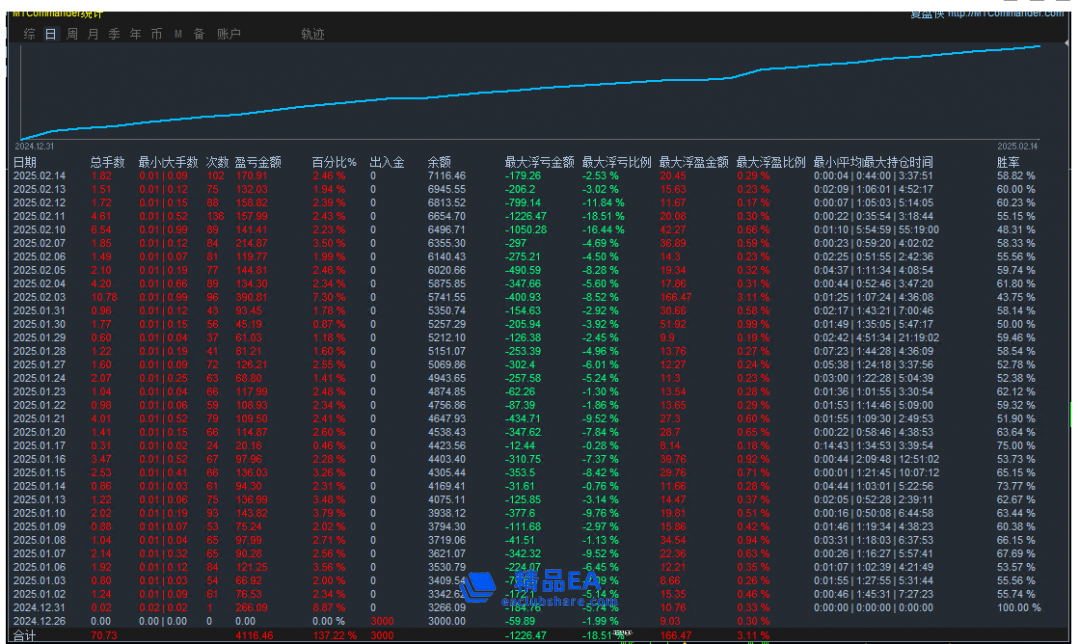
Task: Switch to the 账户 (account) tab
Action: point(229,34)
